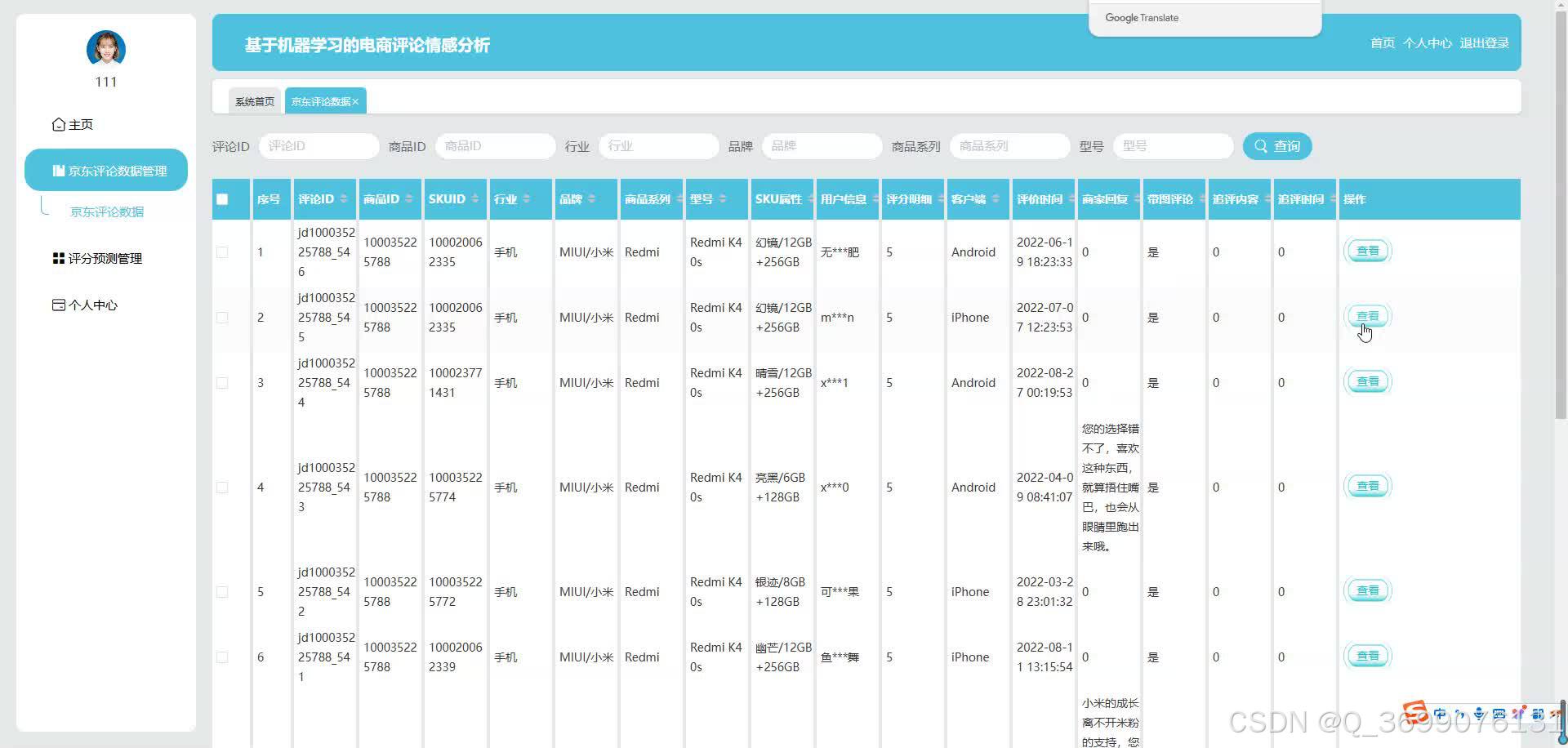Click user name 无***肥 in row 1
The width and height of the screenshot is (1568, 748).
click(x=840, y=252)
